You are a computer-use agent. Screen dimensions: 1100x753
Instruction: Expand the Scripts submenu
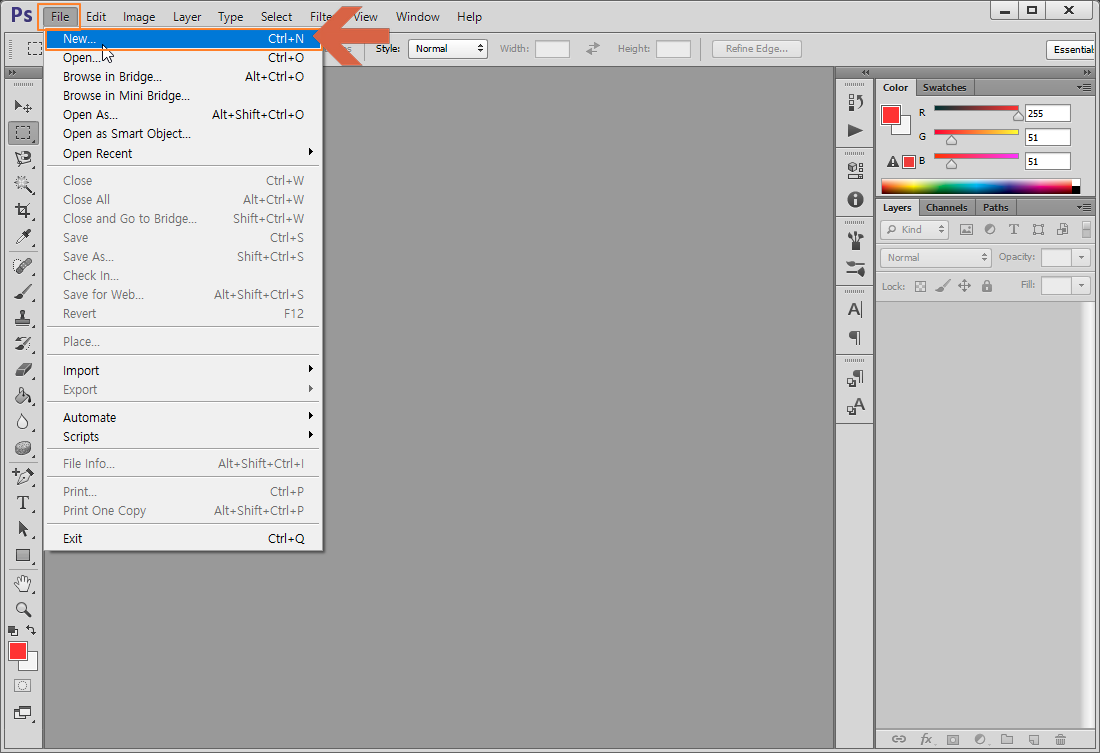(182, 436)
